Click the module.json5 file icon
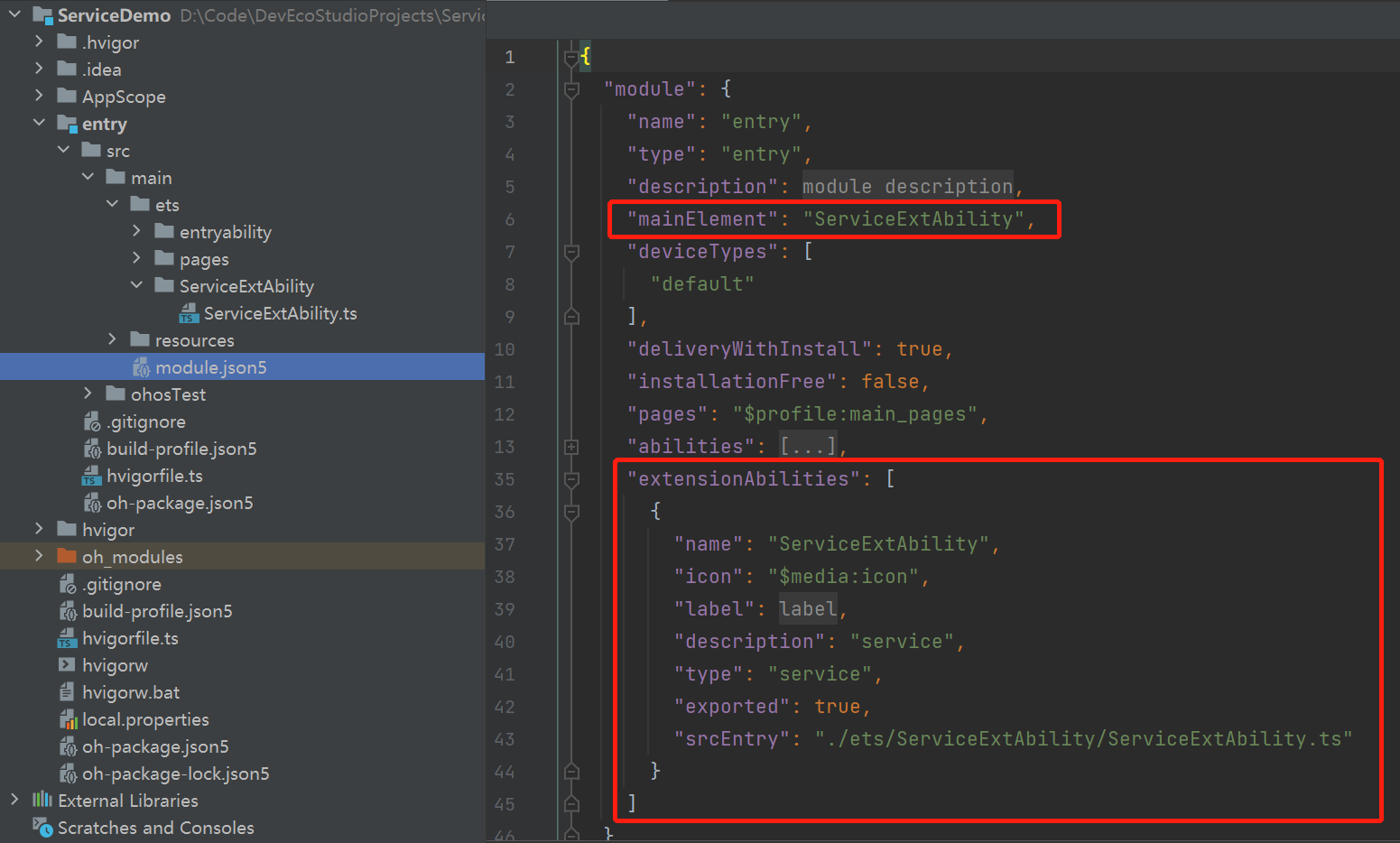 tap(141, 367)
